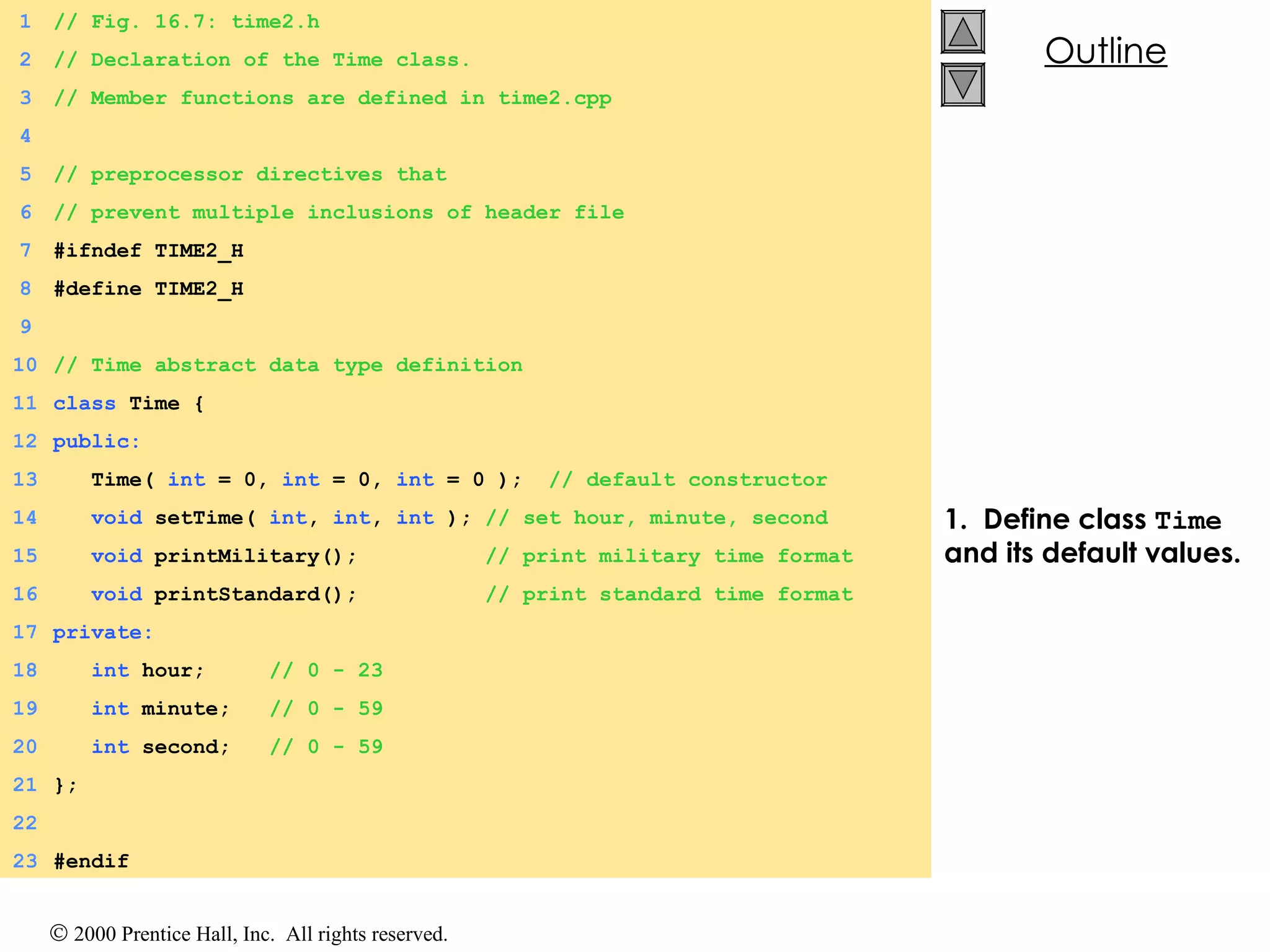This screenshot has width=1270, height=952.
Task: Click the 'int minute;' member declaration
Action: click(x=161, y=709)
